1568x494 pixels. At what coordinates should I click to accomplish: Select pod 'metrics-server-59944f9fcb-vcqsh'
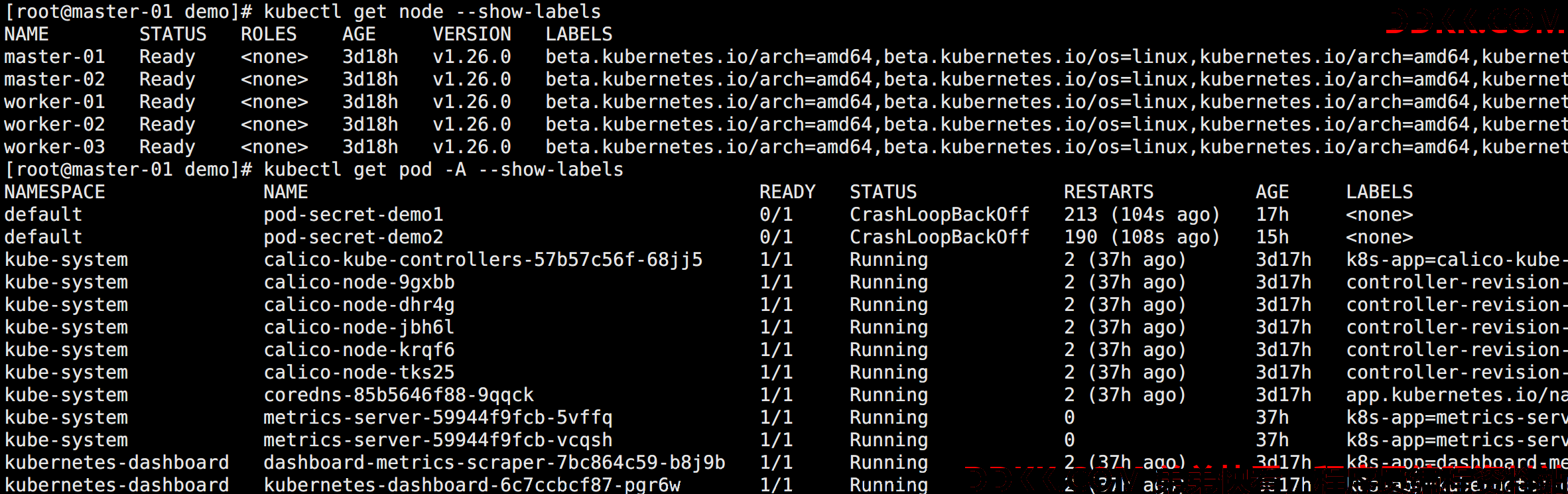coord(438,440)
